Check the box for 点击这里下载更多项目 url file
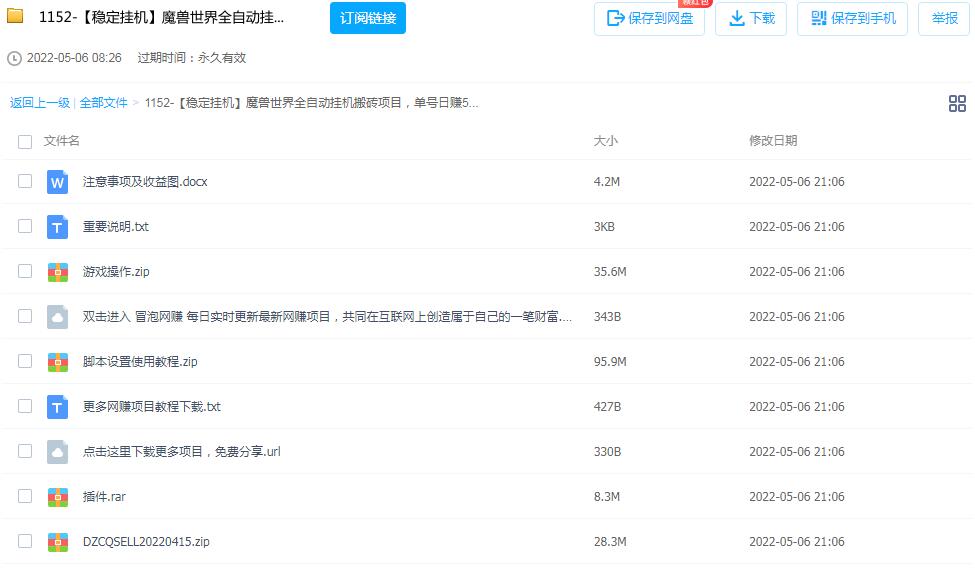This screenshot has height=573, width=975. click(x=25, y=451)
